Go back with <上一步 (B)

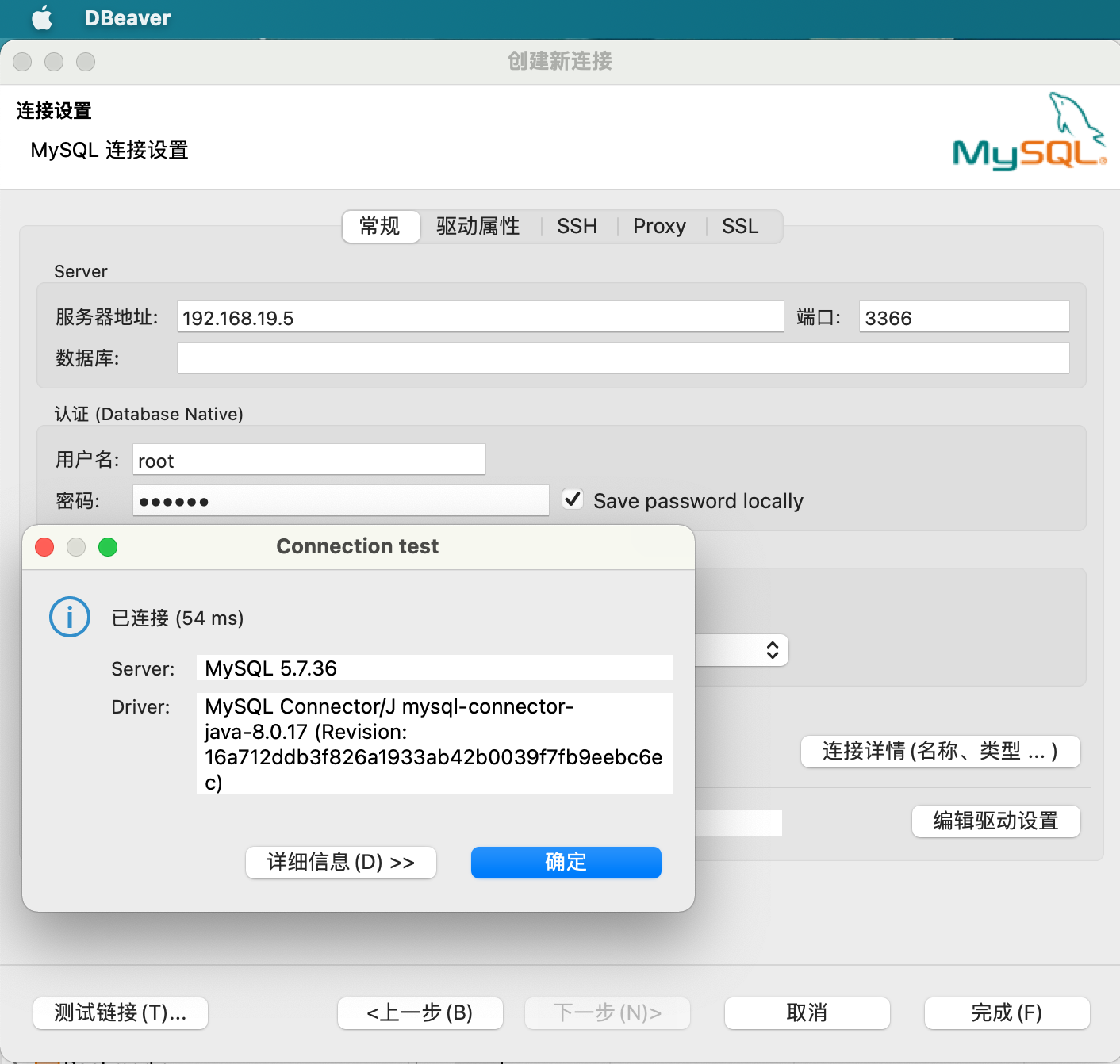click(x=420, y=1013)
